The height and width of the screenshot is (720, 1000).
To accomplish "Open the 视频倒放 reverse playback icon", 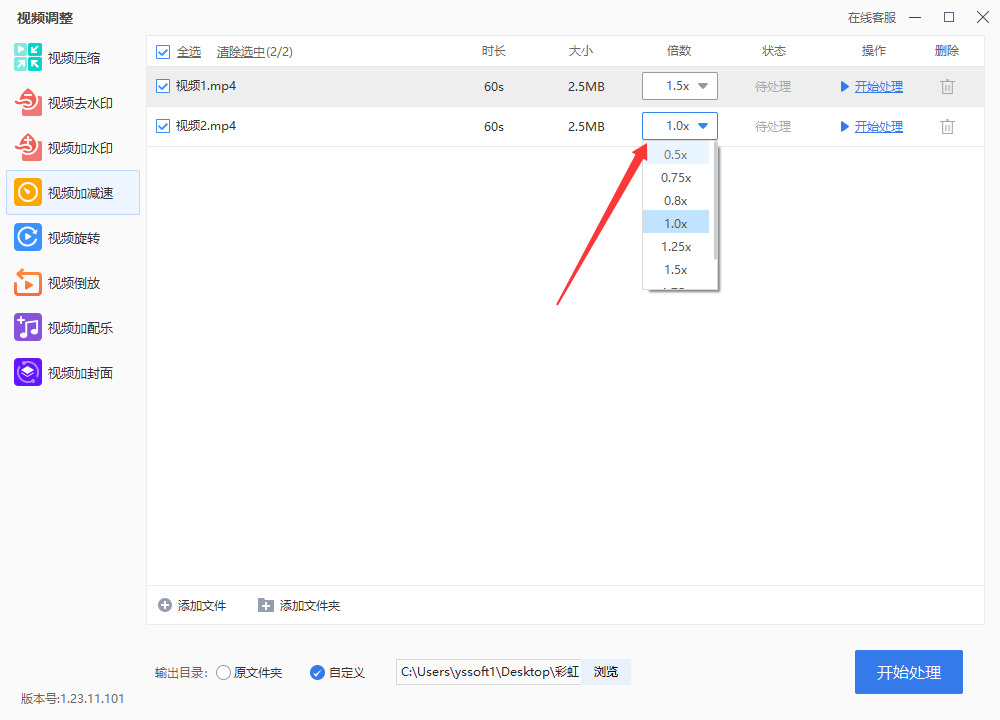I will 27,283.
